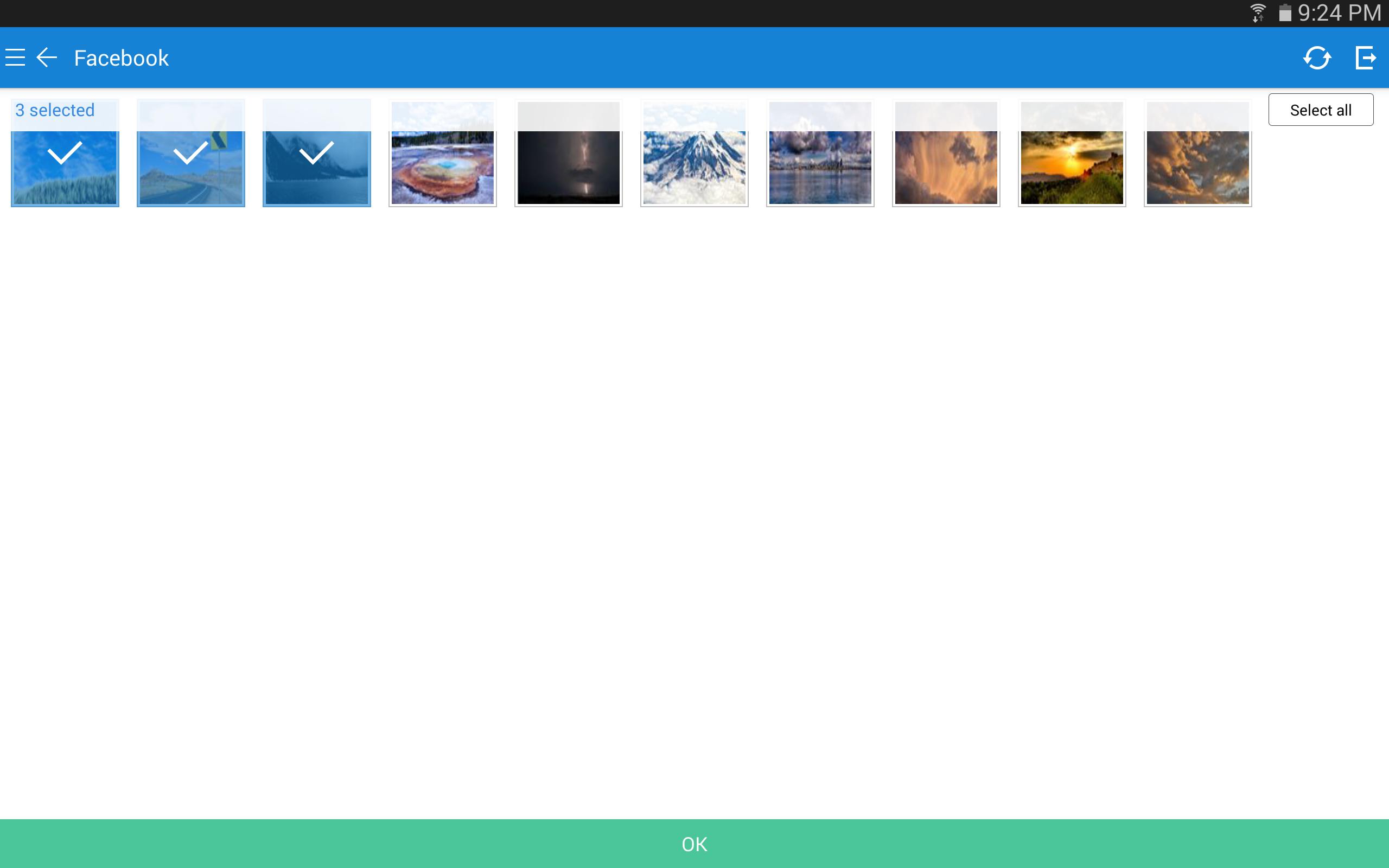The height and width of the screenshot is (868, 1389).
Task: Click the refresh/sync icon in toolbar
Action: coord(1316,57)
